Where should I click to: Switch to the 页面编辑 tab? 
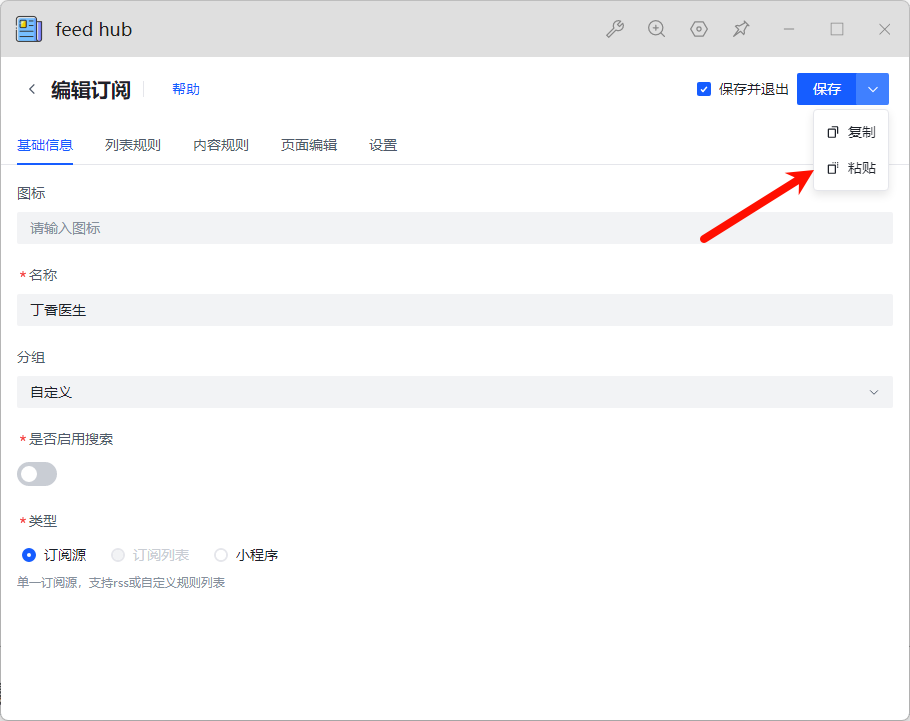tap(309, 145)
